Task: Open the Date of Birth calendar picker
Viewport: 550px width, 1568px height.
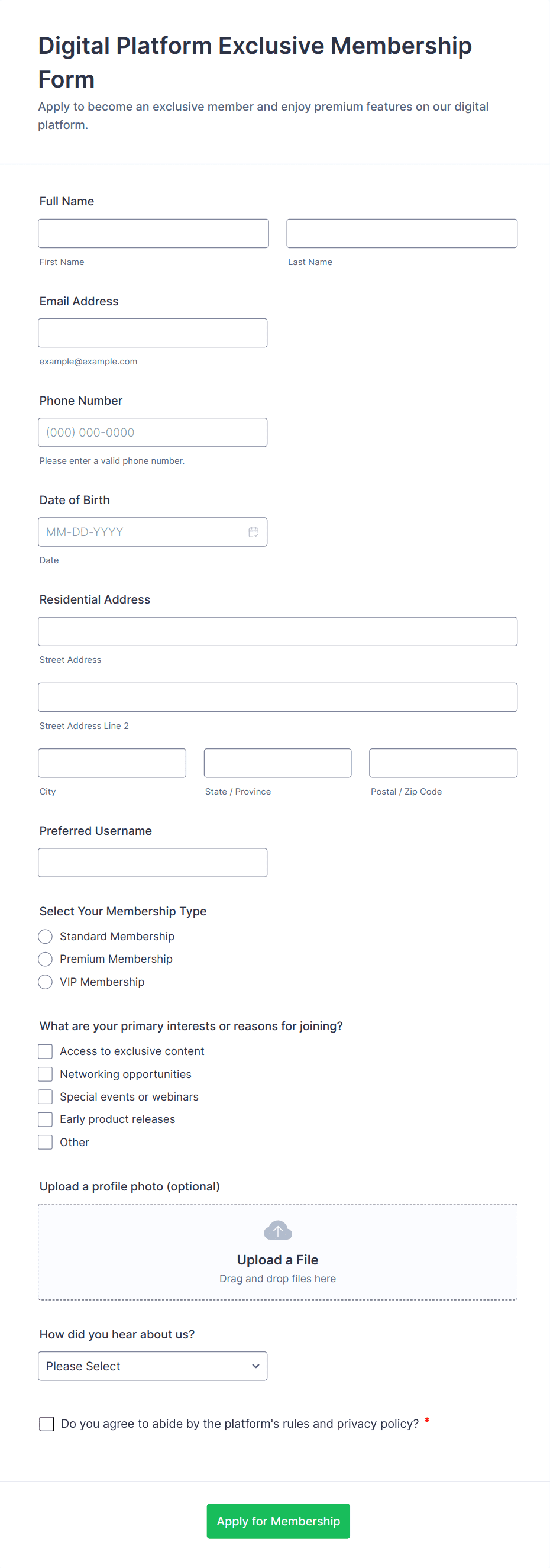Action: point(254,532)
